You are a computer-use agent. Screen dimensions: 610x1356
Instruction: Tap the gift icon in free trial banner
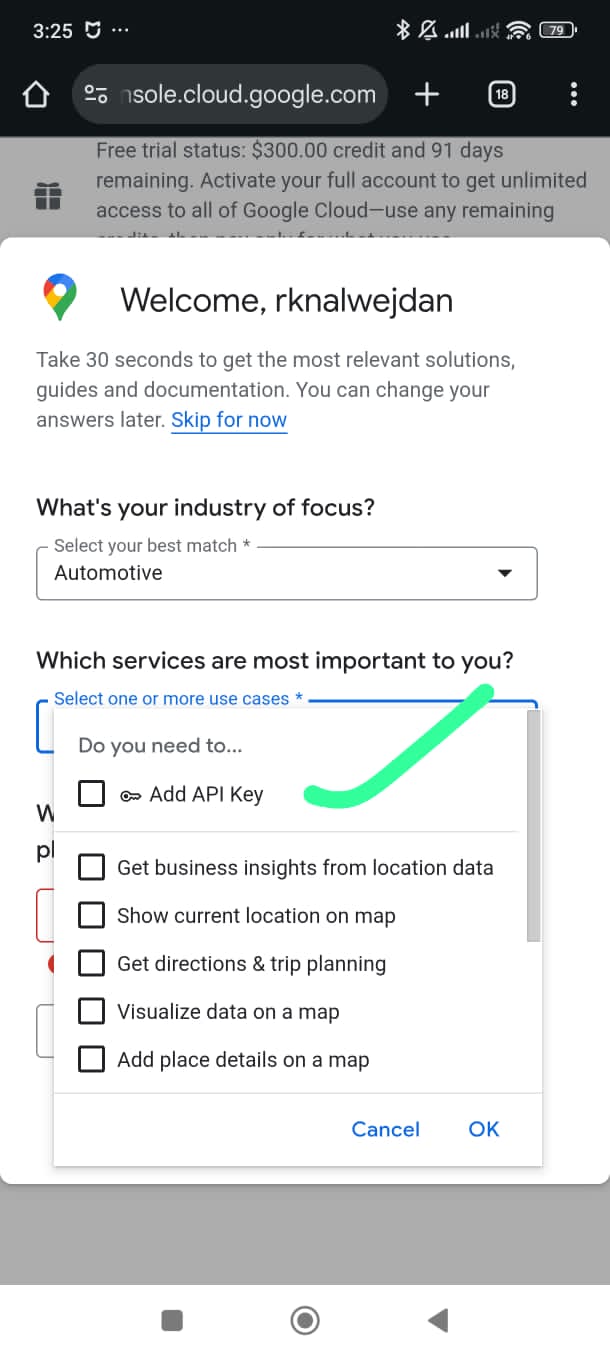(48, 195)
